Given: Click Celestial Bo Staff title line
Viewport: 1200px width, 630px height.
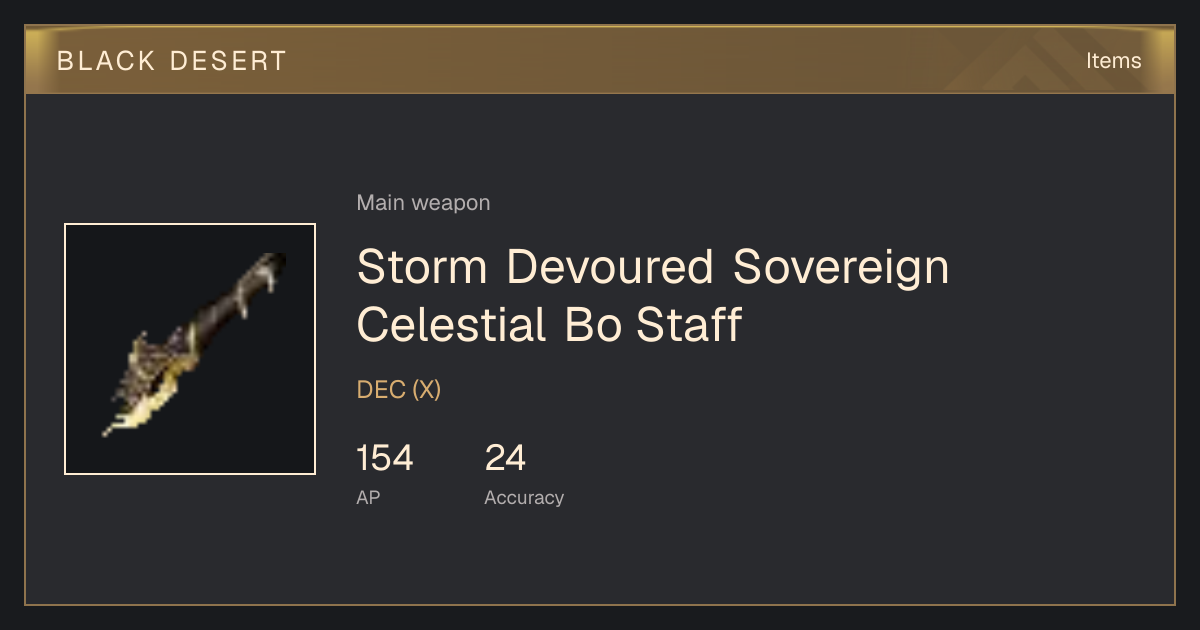Looking at the screenshot, I should click(549, 325).
